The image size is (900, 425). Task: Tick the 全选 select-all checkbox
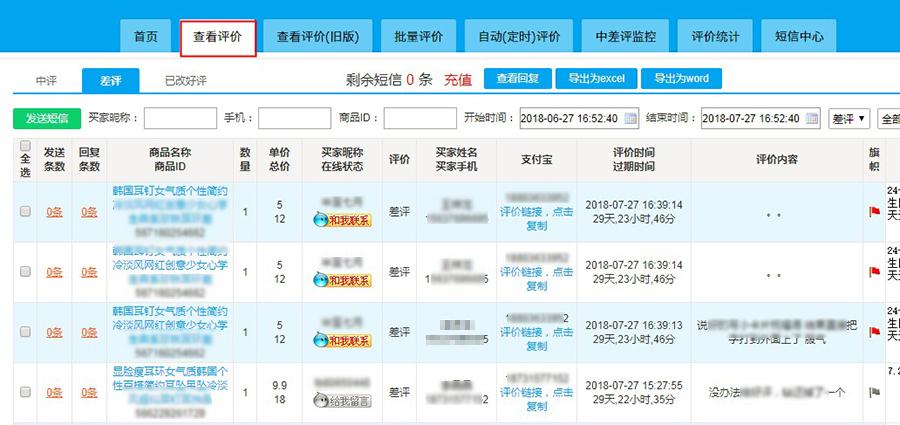[25, 146]
